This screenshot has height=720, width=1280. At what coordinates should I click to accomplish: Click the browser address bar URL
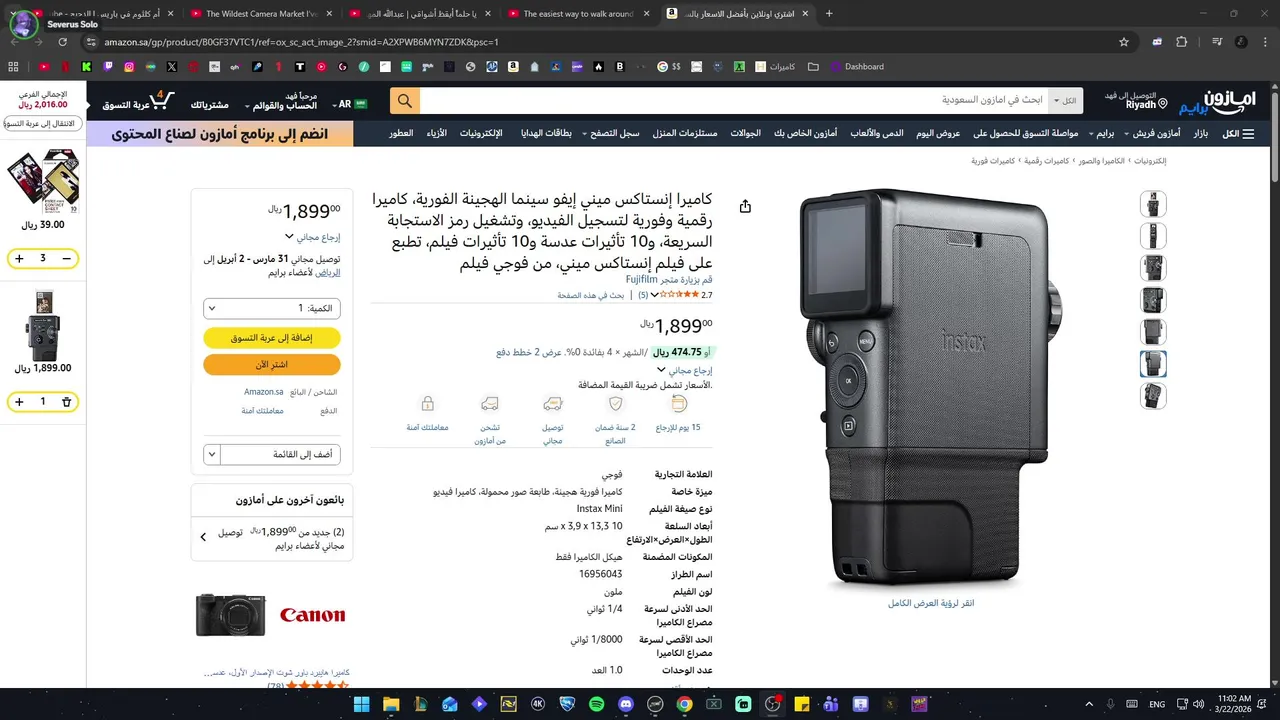tap(301, 42)
